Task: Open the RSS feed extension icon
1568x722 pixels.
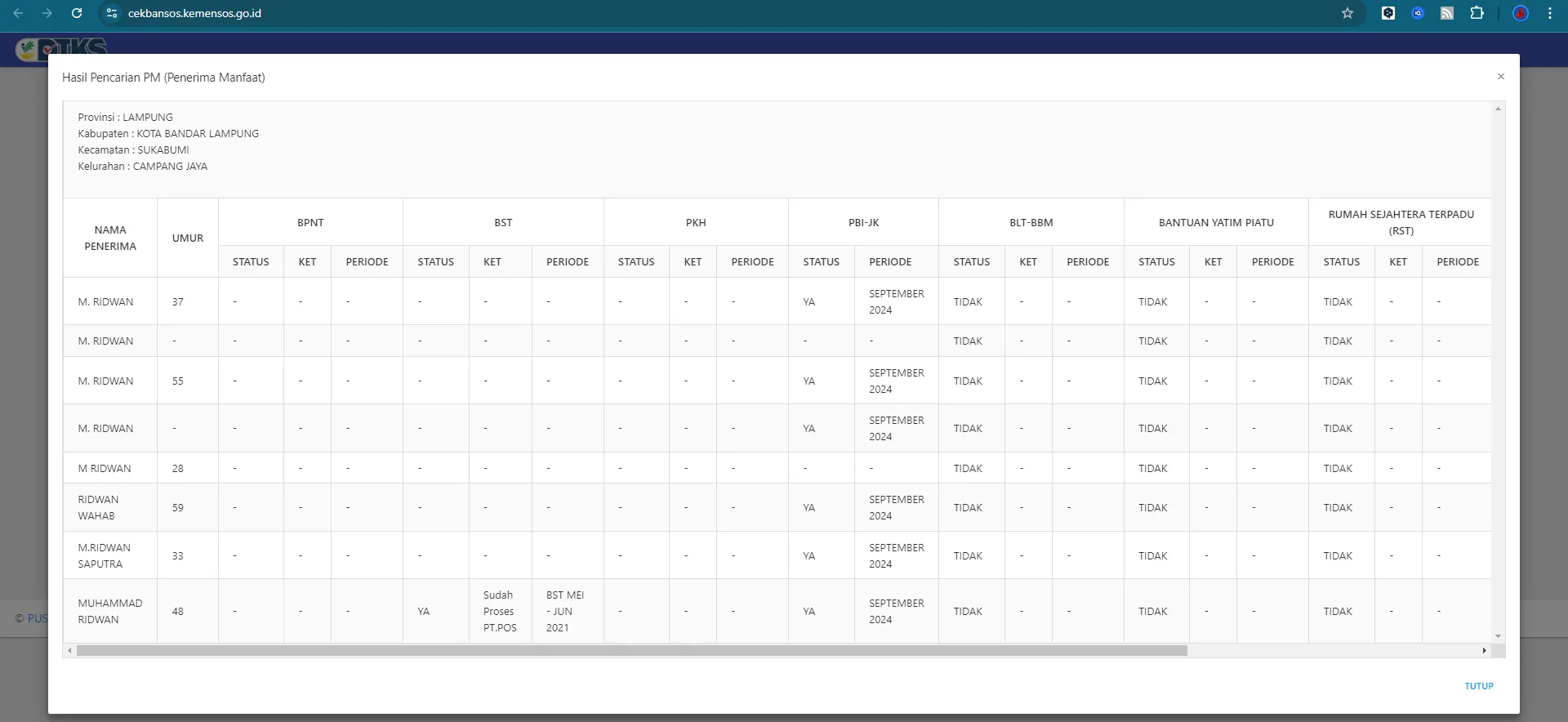Action: tap(1447, 13)
